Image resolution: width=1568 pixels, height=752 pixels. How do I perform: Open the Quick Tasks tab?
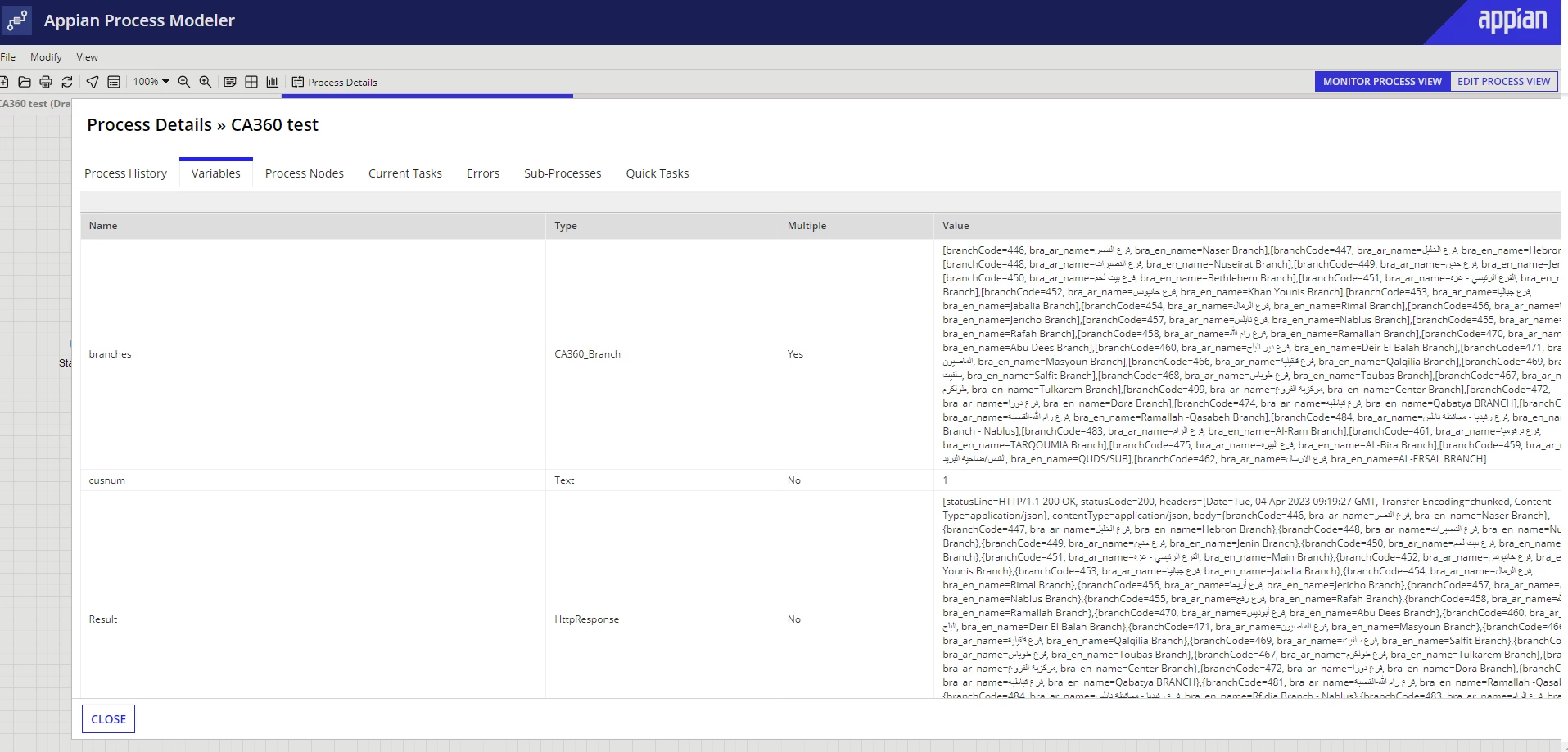[657, 173]
